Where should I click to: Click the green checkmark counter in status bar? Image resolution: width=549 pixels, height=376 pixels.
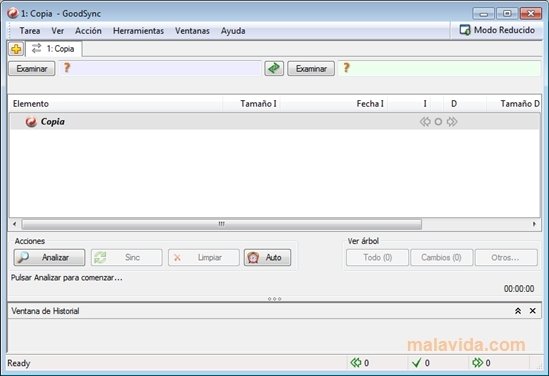click(421, 363)
